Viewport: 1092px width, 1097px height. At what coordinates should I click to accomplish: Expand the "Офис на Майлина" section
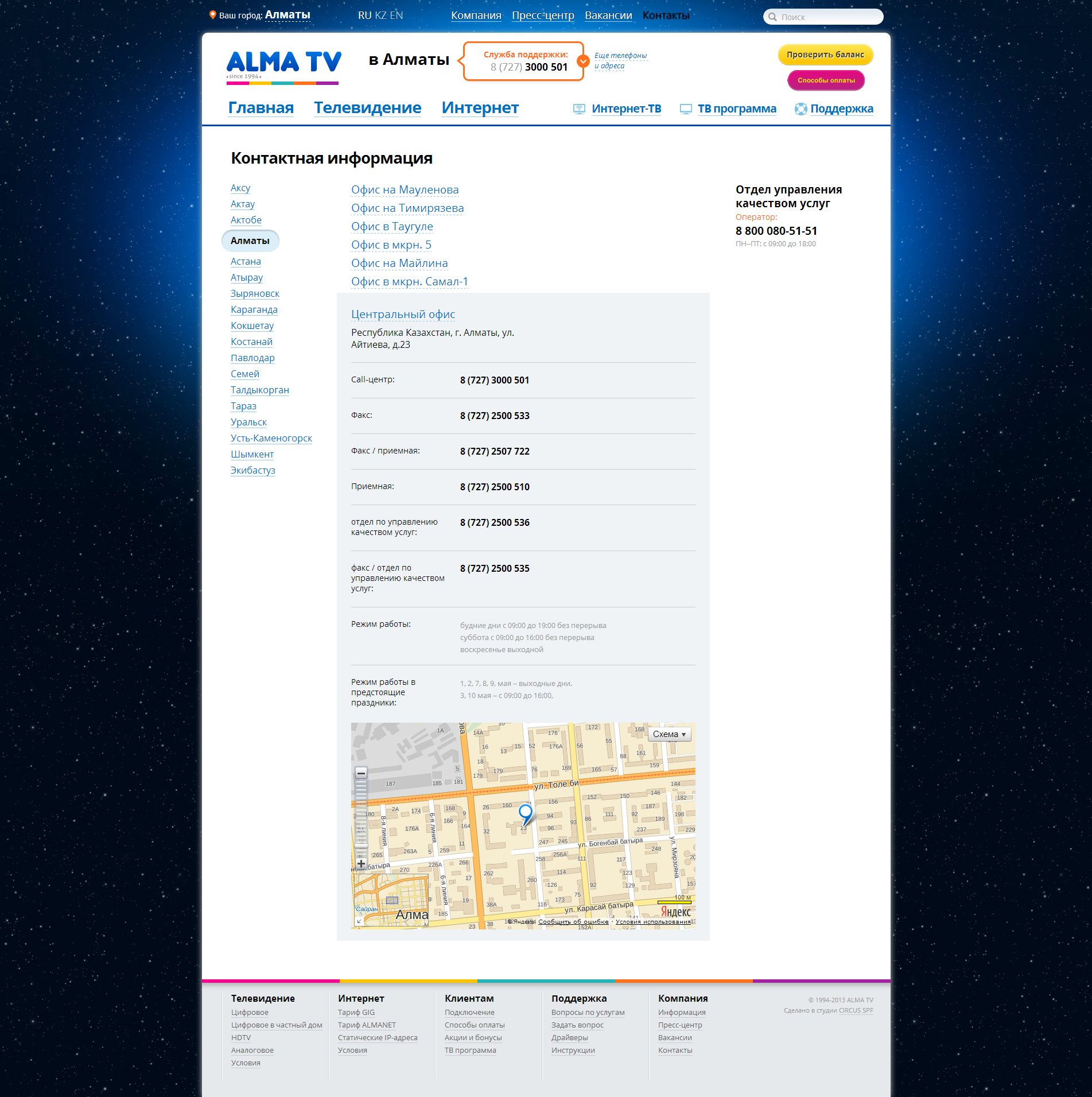coord(399,263)
